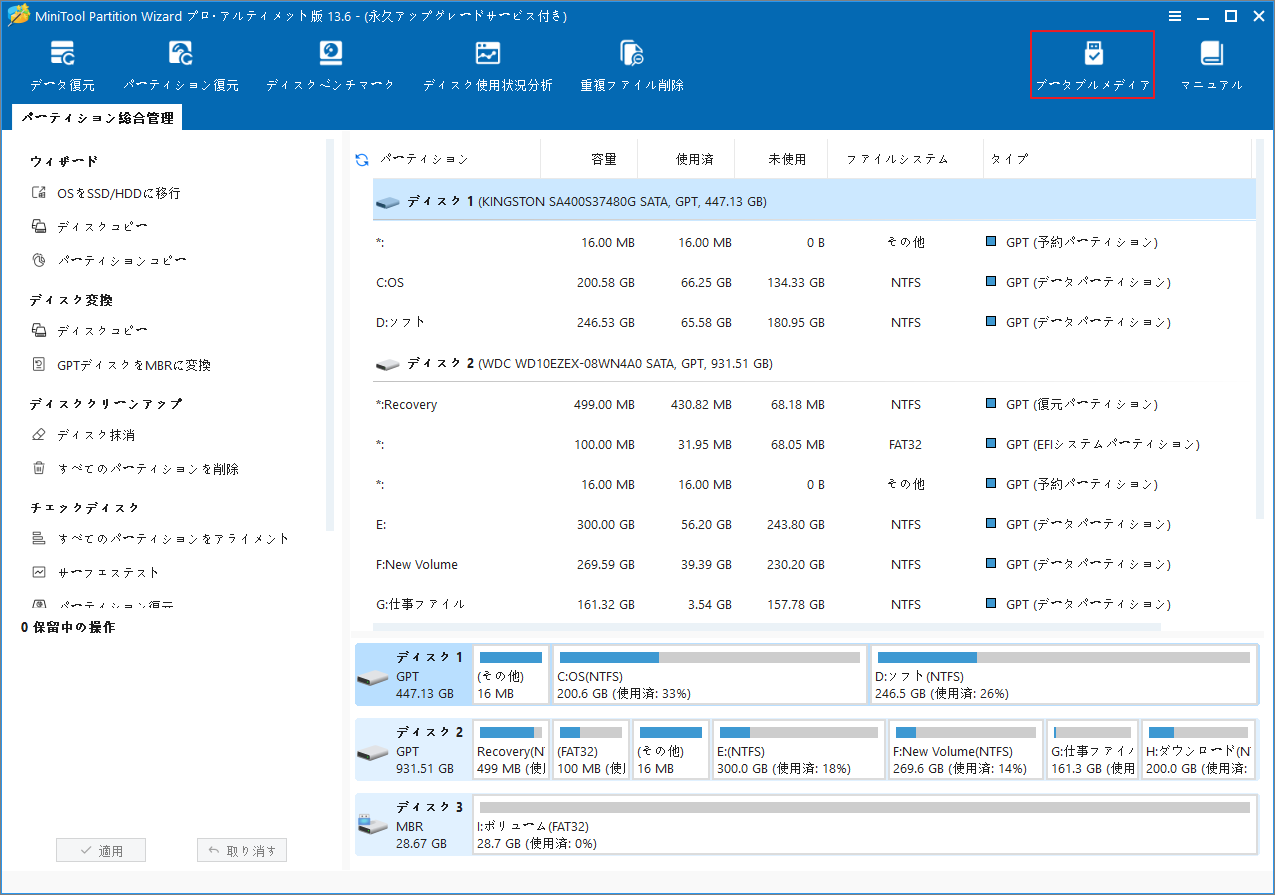This screenshot has width=1275, height=895.
Task: Select the パーティション総合管理 tab
Action: click(97, 118)
